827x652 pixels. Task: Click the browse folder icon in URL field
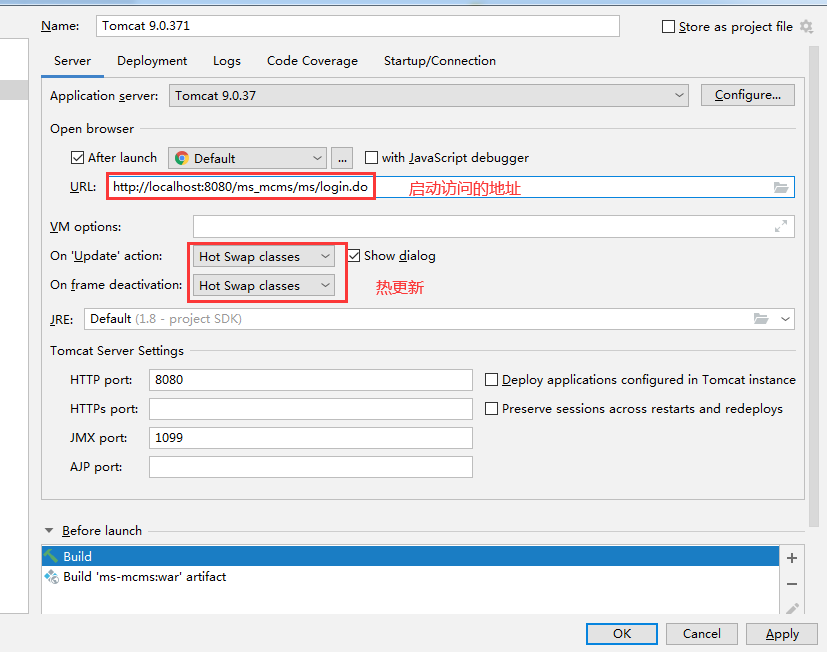tap(781, 187)
